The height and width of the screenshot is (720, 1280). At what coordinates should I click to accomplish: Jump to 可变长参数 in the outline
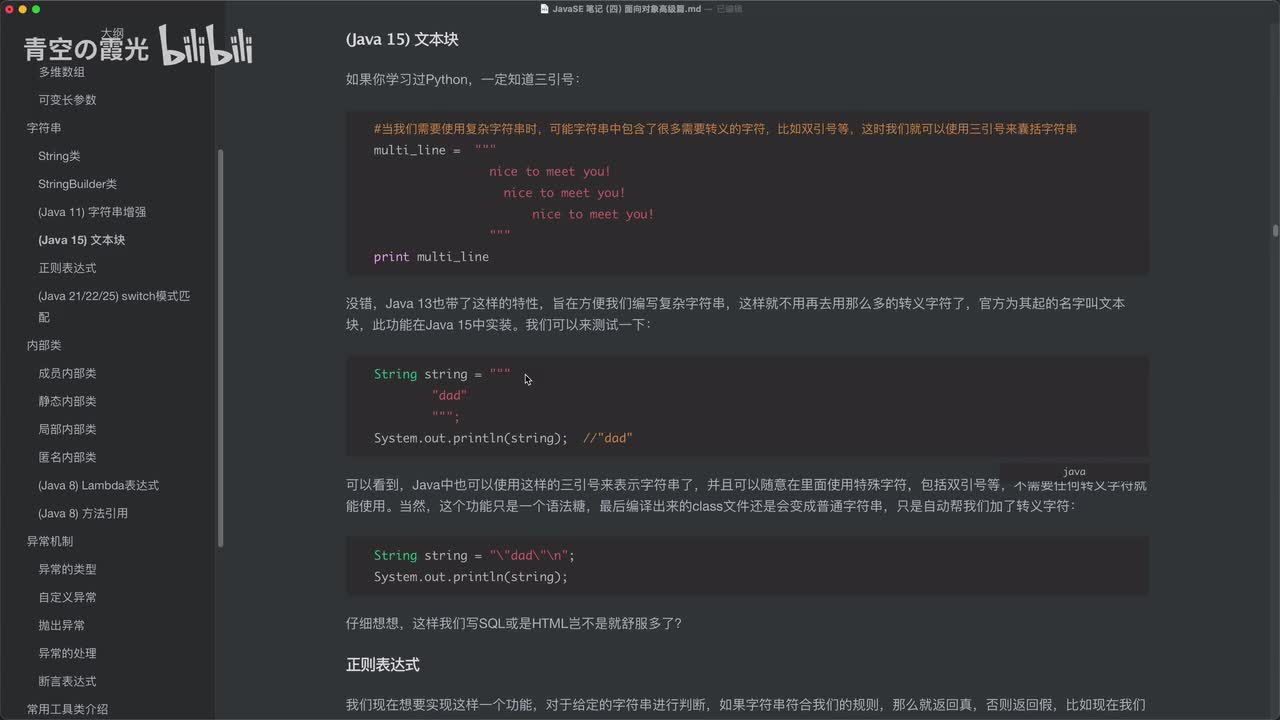tap(67, 100)
